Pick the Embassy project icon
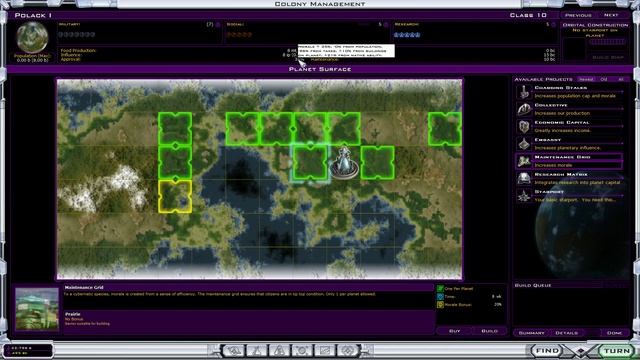 pyautogui.click(x=523, y=144)
